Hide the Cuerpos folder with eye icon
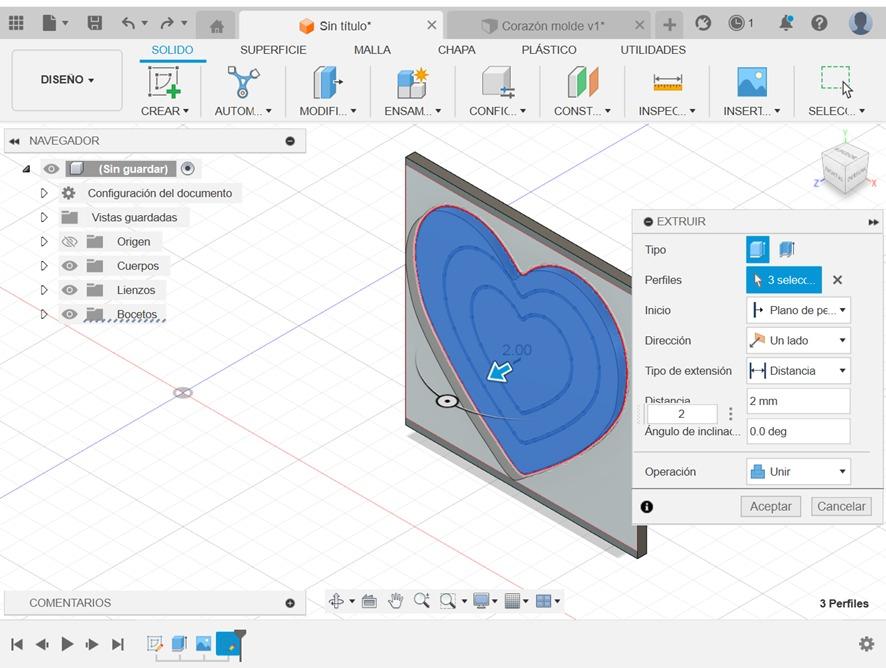The image size is (886, 668). point(69,266)
